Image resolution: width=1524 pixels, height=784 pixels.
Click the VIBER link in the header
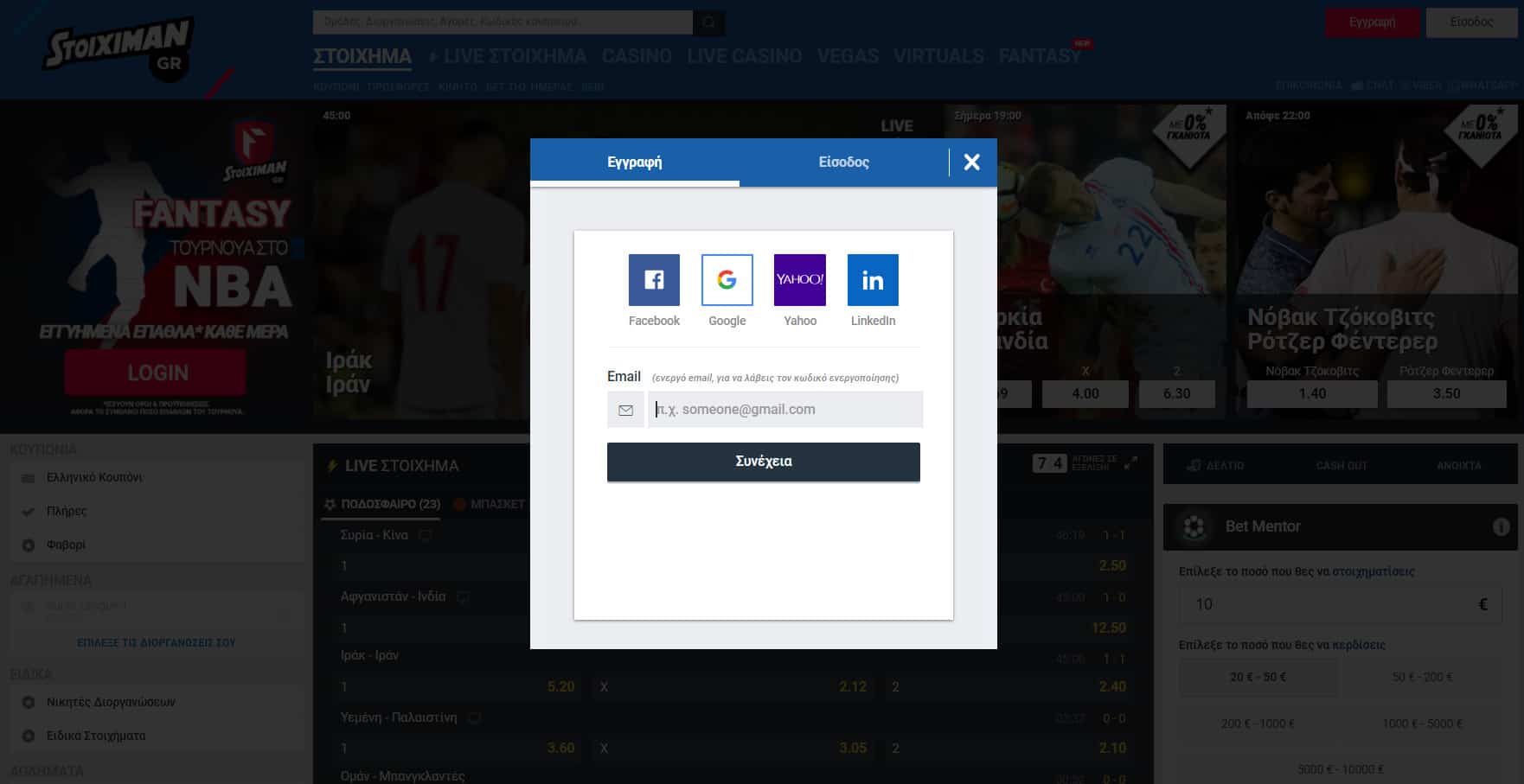tap(1421, 86)
